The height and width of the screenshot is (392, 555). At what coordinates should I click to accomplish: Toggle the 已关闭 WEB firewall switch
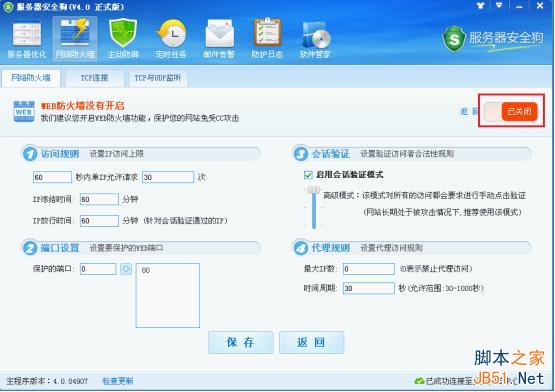pos(511,111)
